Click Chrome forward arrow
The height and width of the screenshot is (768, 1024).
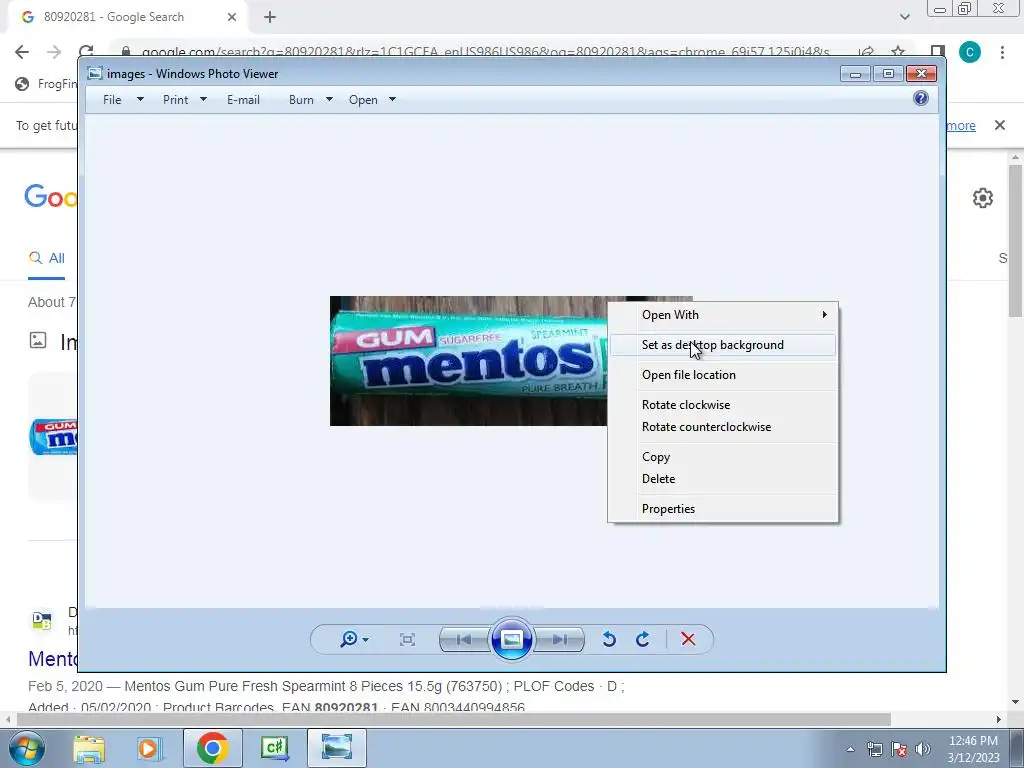coord(54,52)
